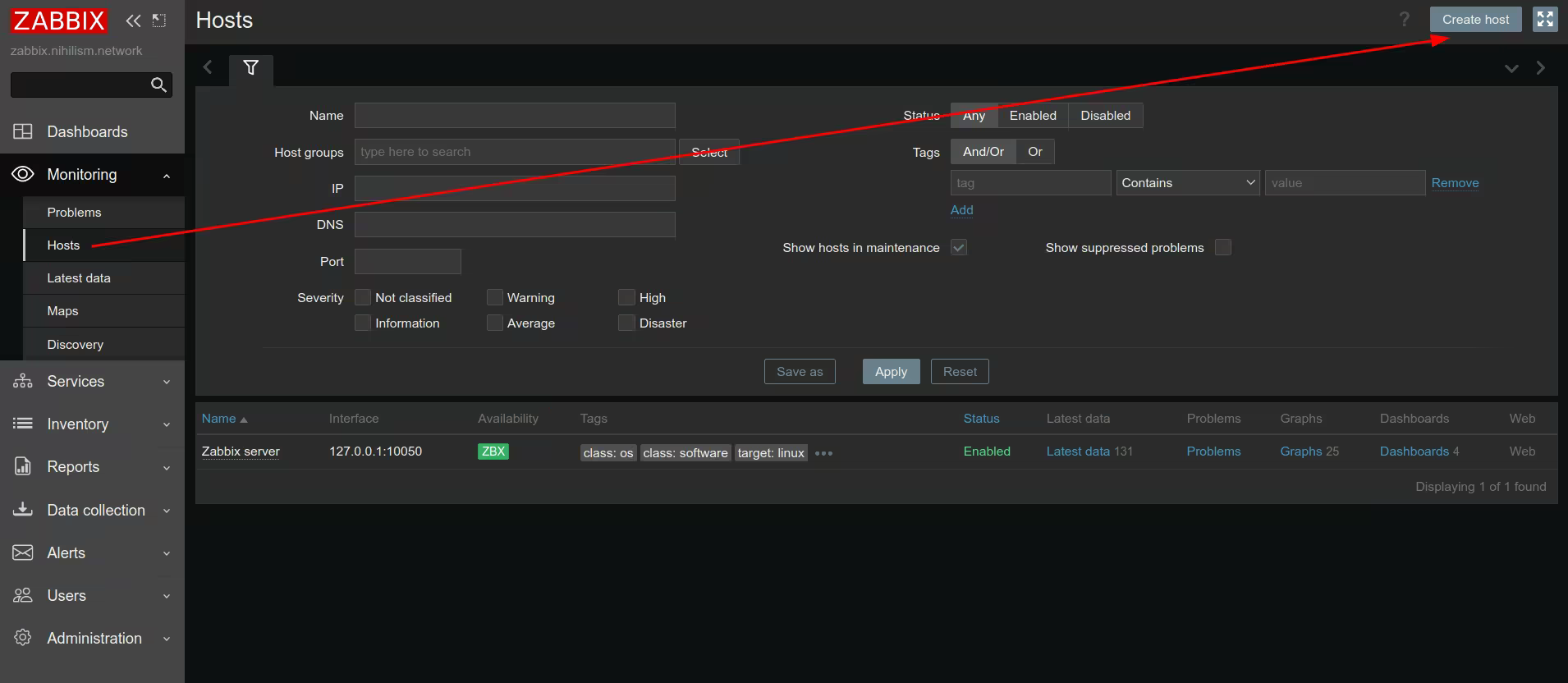Click the Create host button
Viewport: 1568px width, 683px height.
pyautogui.click(x=1476, y=20)
